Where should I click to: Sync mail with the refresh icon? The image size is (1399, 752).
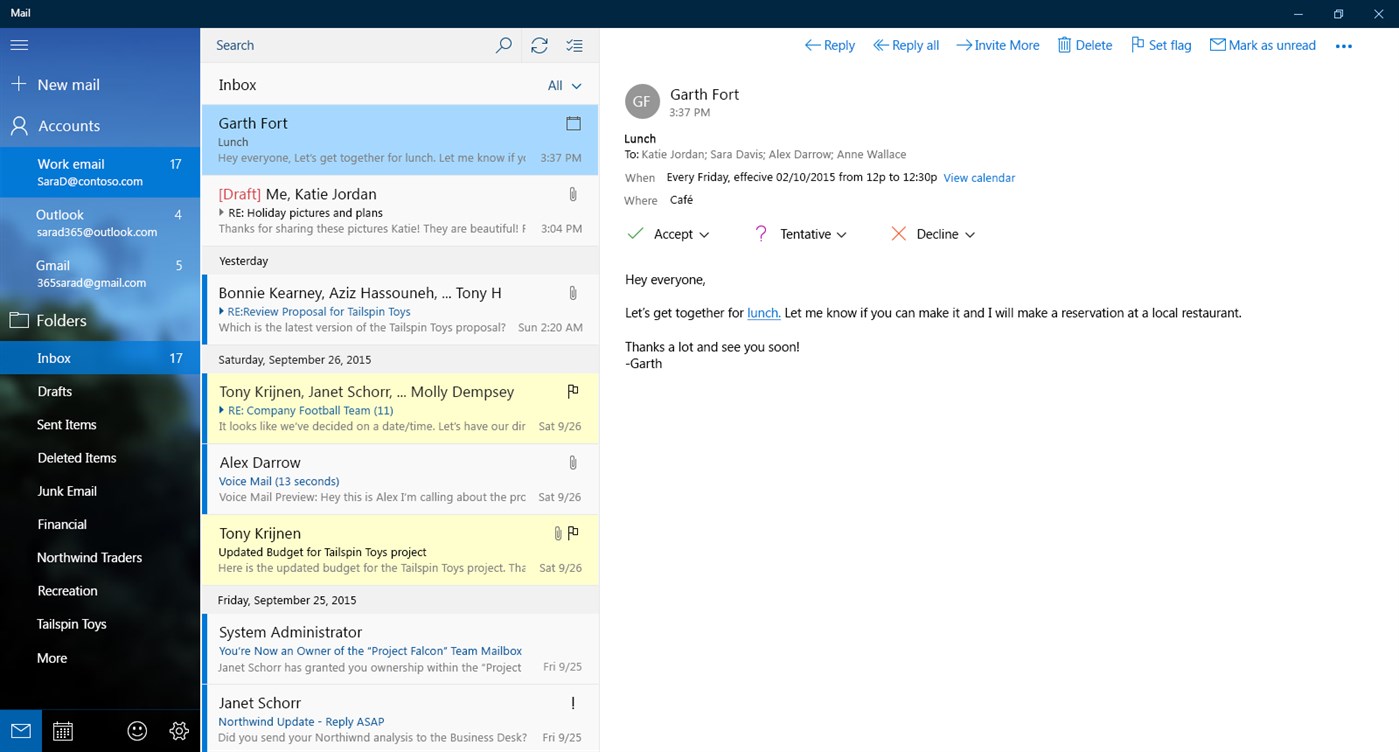click(x=539, y=45)
